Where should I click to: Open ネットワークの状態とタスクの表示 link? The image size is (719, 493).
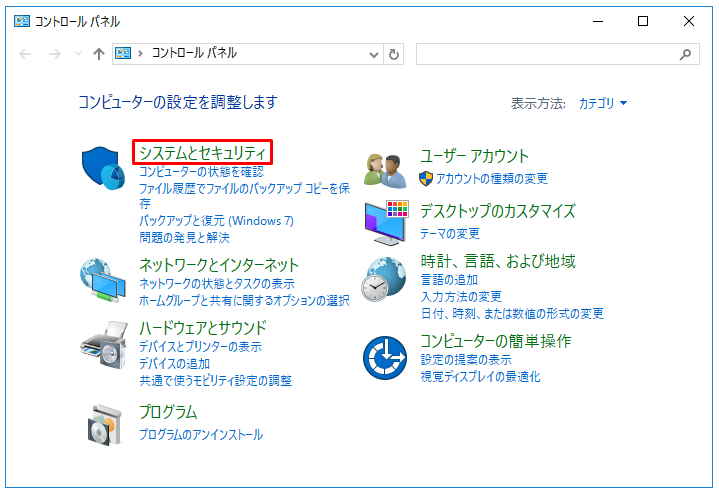217,283
